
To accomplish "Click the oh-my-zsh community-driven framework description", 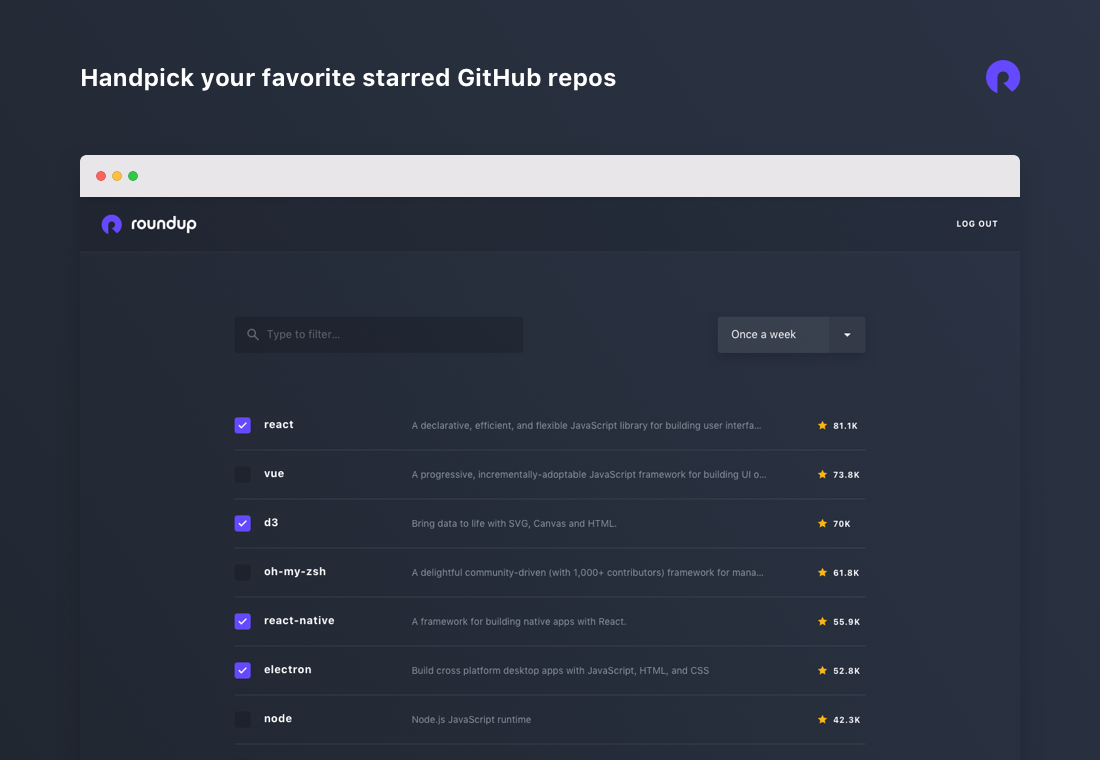I will click(588, 573).
